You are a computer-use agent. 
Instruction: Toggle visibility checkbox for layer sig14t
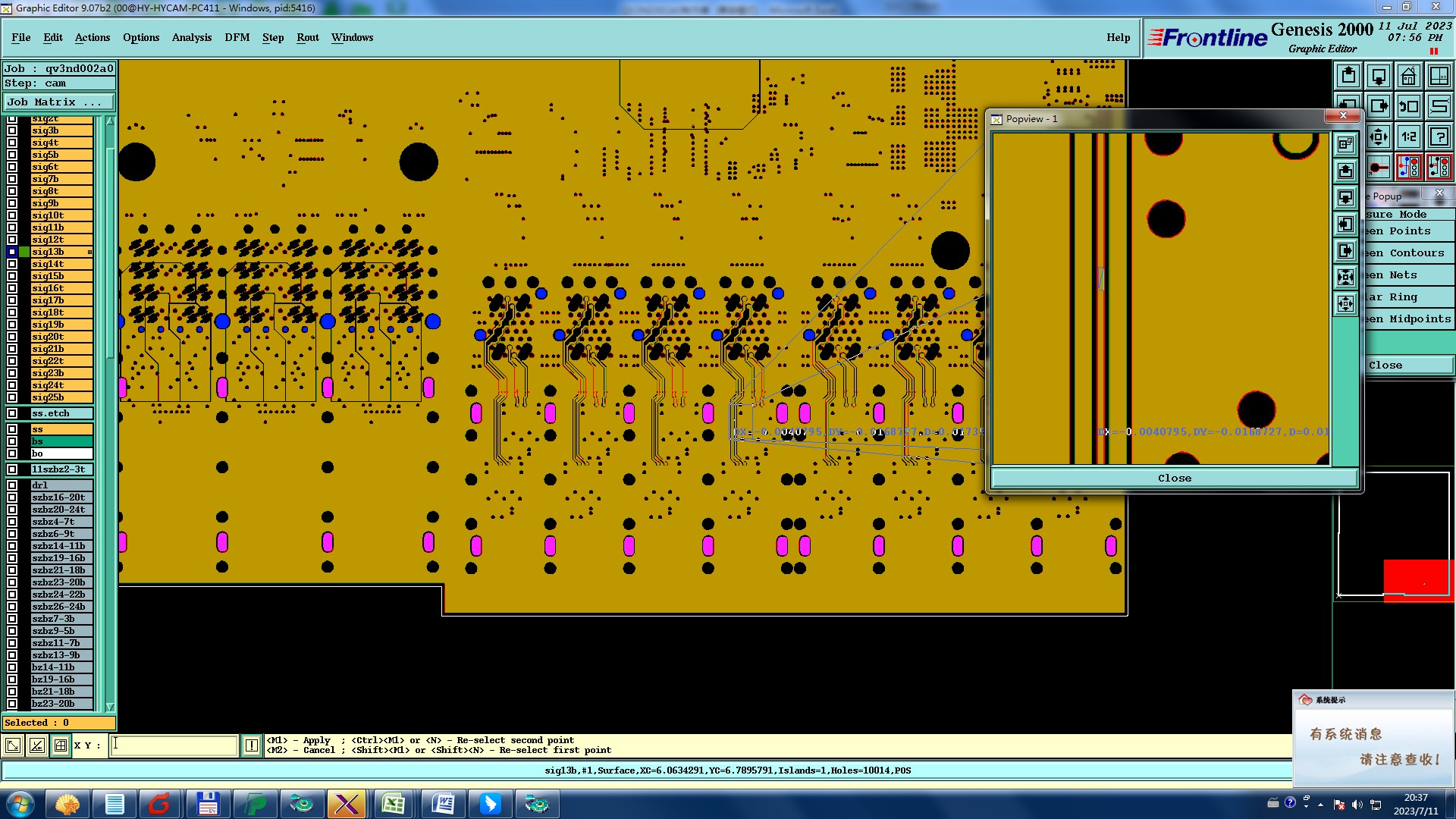click(12, 264)
